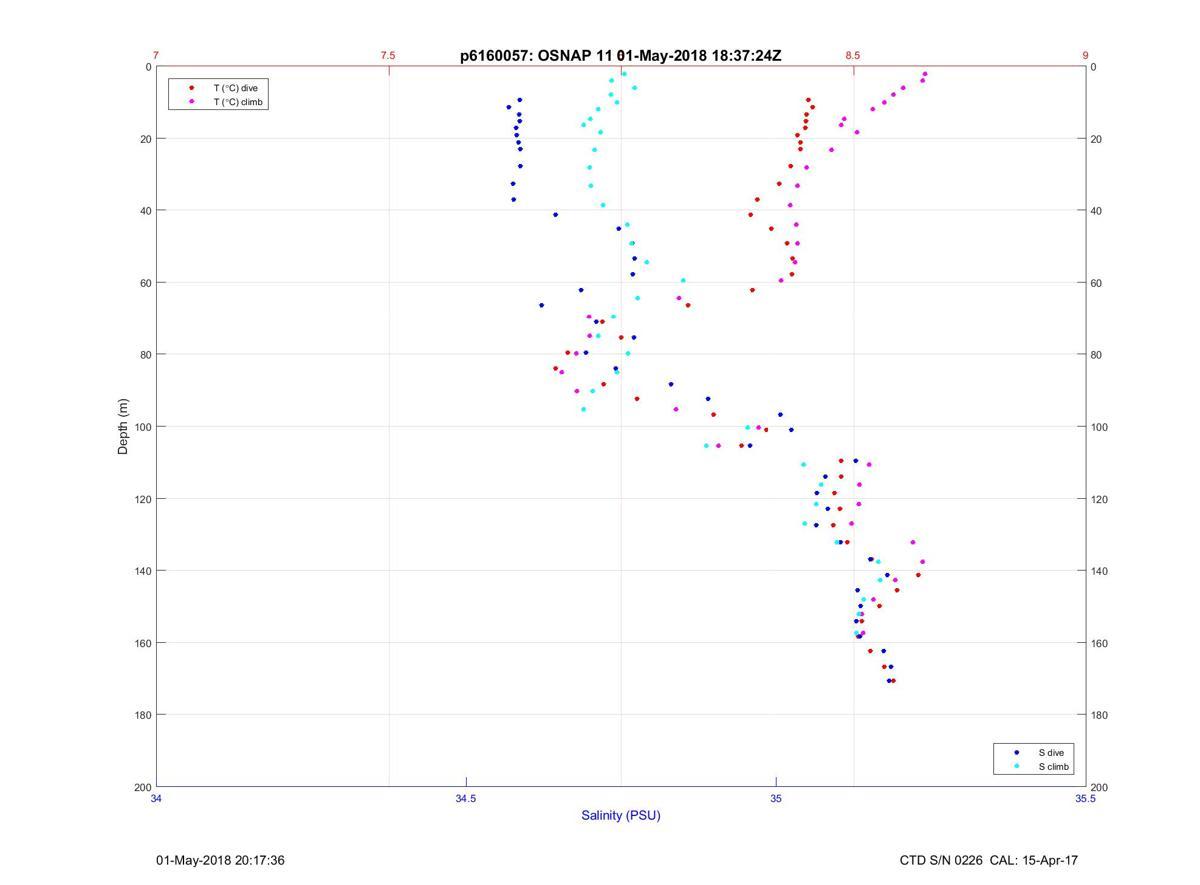Viewport: 1200px width, 885px height.
Task: Select the 'T (°C) dive' legend label
Action: [235, 88]
